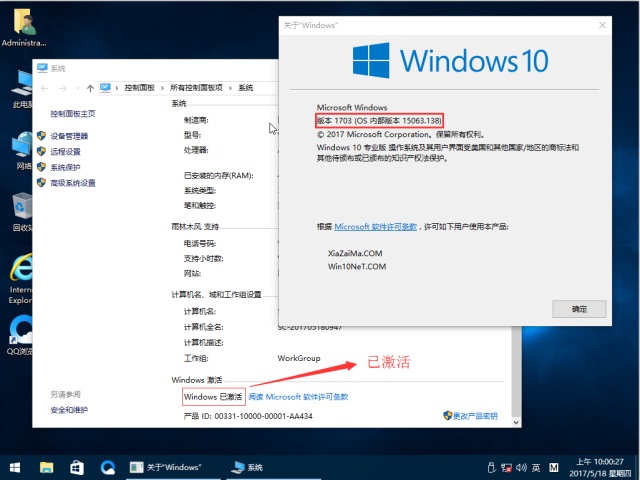
Task: Click 更改产品密钥 link
Action: [473, 415]
